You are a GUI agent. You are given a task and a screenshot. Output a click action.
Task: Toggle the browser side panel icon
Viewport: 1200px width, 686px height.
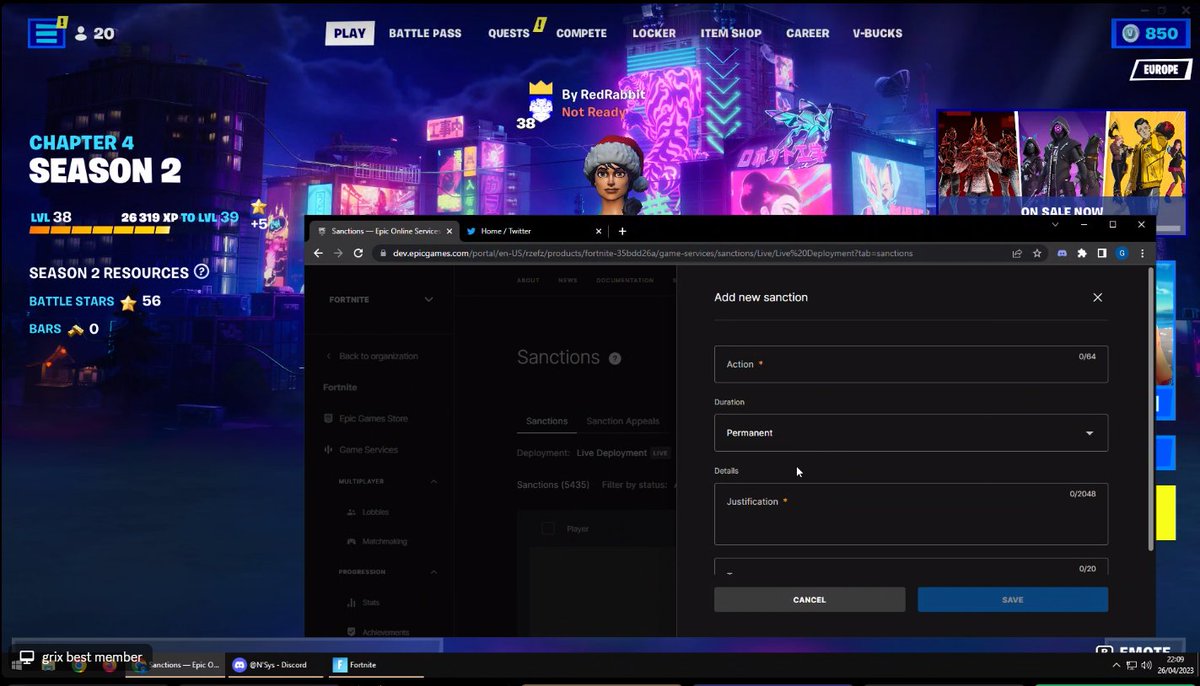coord(1102,253)
